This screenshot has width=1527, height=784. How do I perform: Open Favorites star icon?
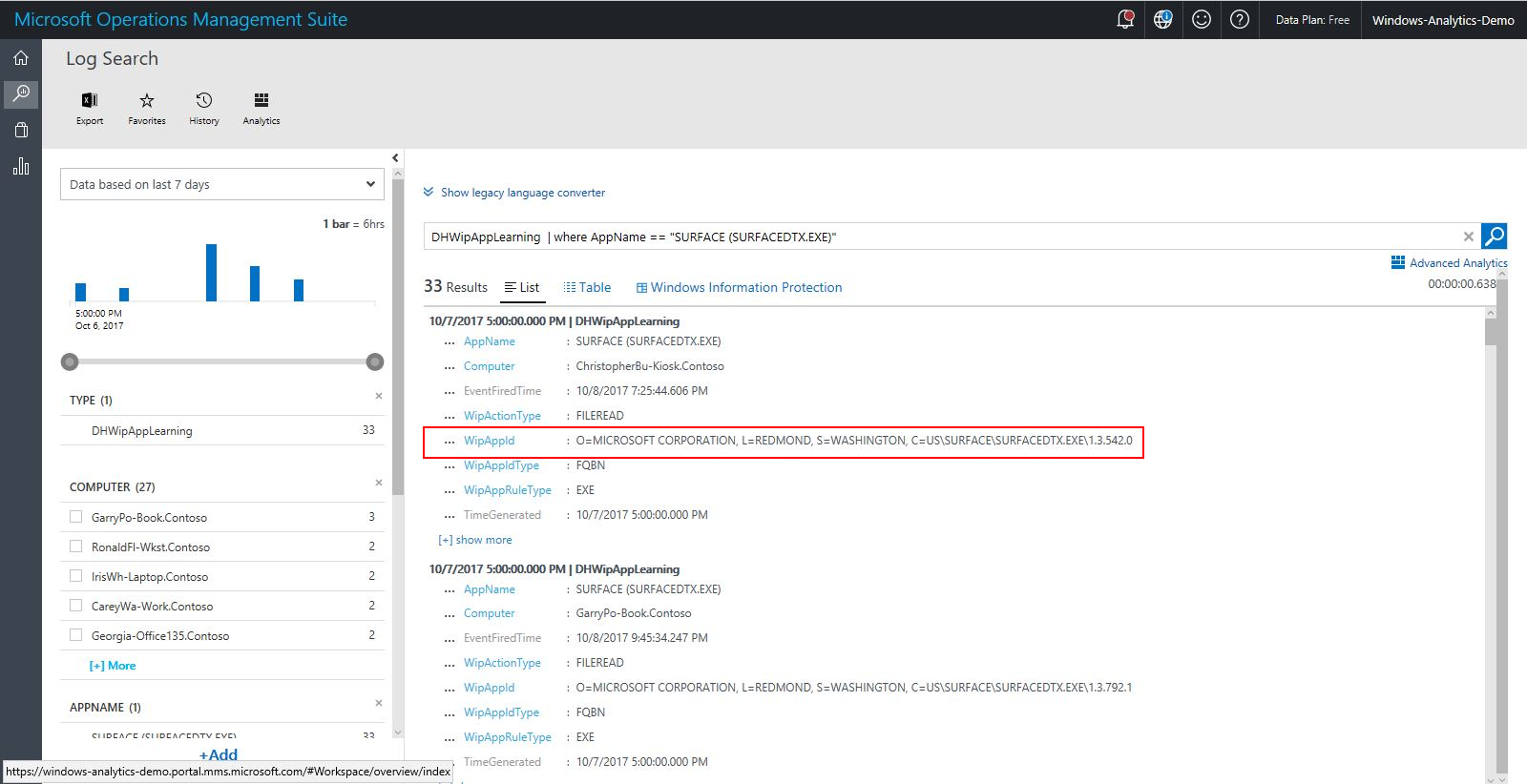147,101
